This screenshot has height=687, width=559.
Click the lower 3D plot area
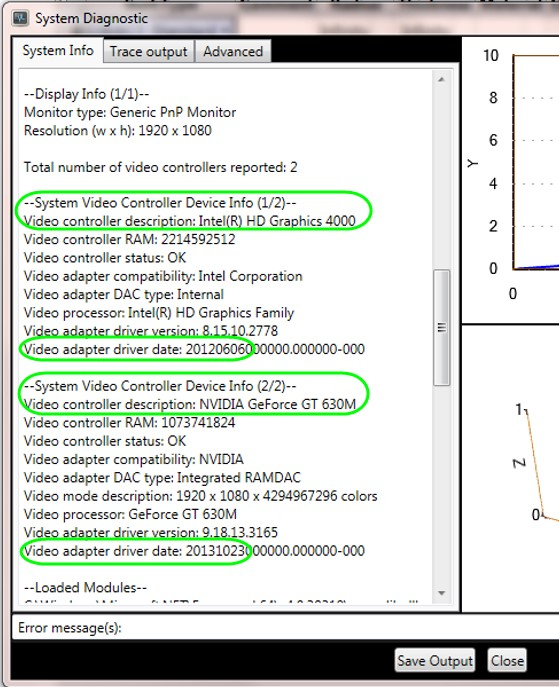(x=511, y=468)
